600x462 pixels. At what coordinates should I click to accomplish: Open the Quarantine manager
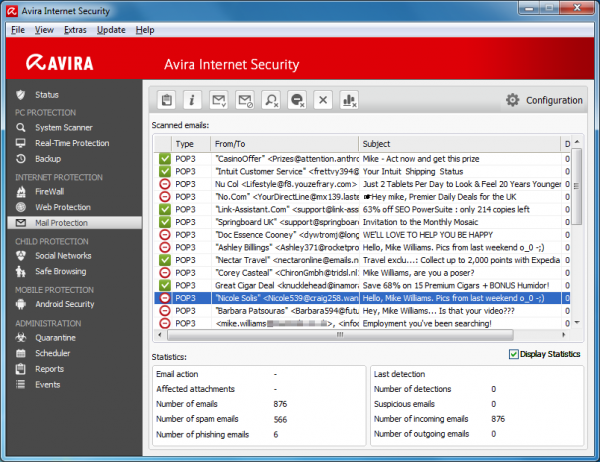[x=55, y=338]
